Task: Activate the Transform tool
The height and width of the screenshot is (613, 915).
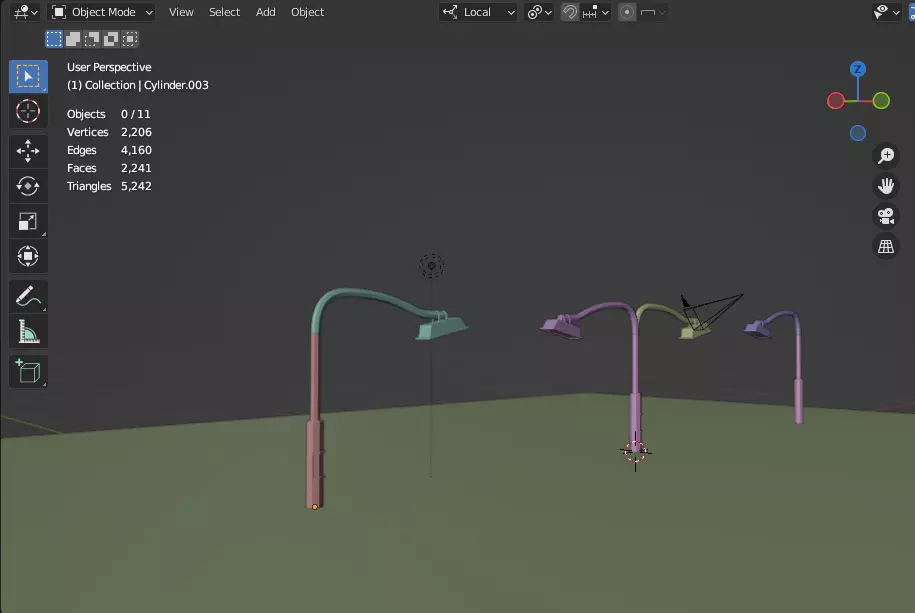Action: tap(28, 256)
